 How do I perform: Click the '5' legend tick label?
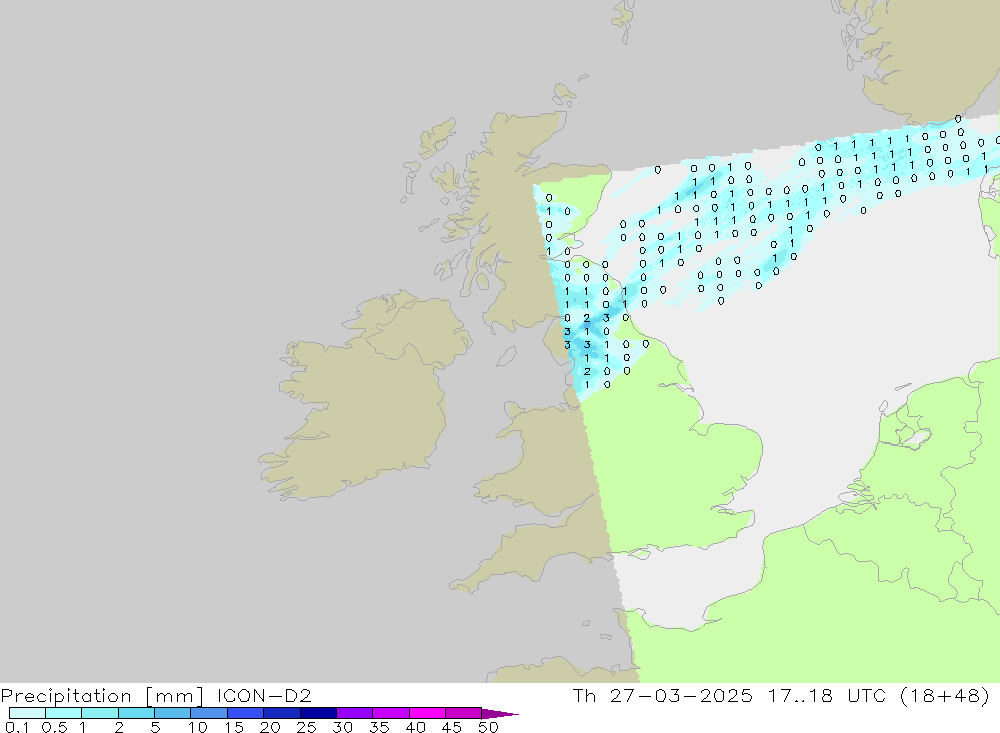(x=155, y=727)
